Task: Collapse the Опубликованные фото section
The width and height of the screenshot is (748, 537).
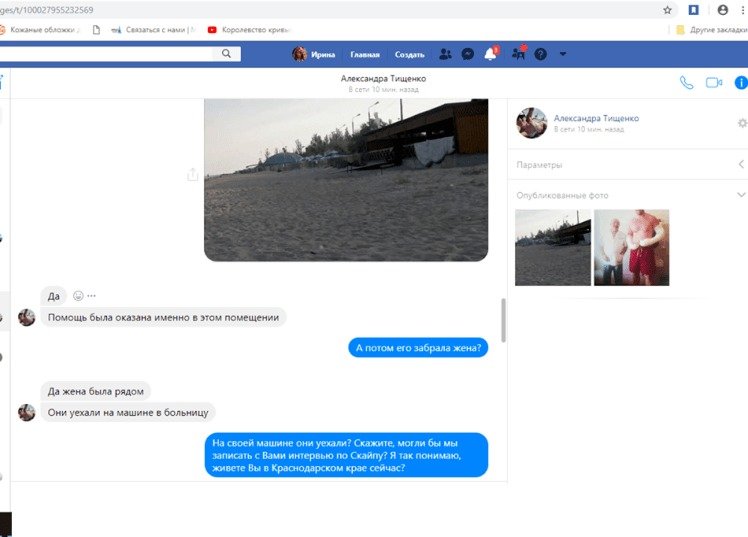Action: click(x=741, y=195)
